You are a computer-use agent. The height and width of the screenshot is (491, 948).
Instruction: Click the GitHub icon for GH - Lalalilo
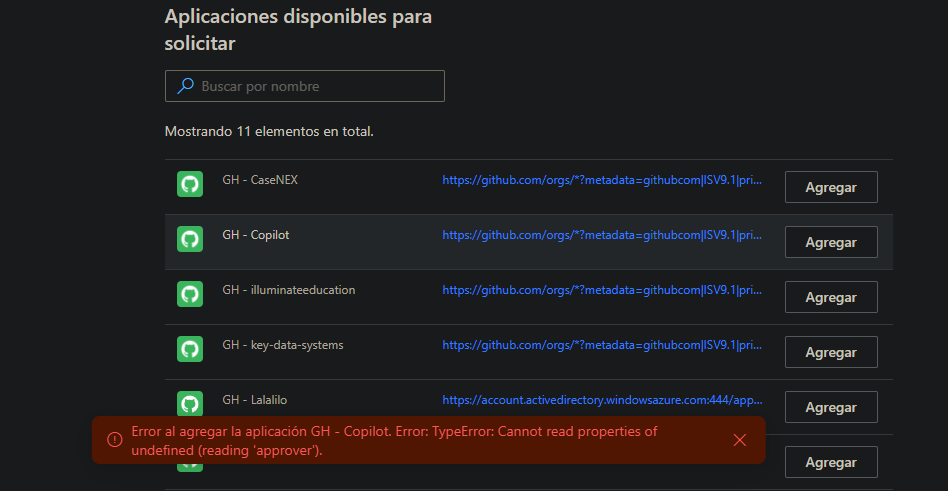click(190, 404)
